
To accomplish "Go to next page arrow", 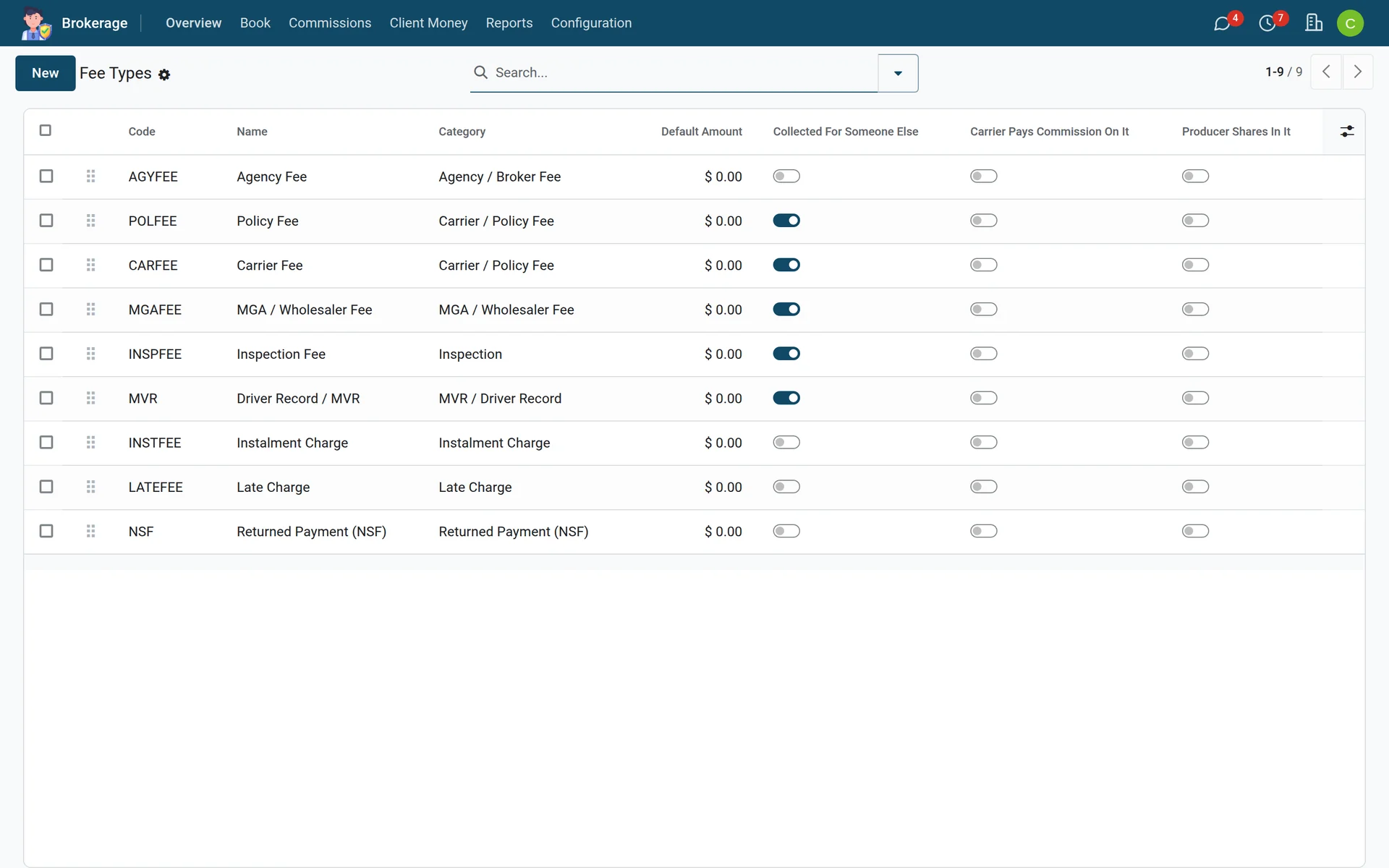I will coord(1358,72).
